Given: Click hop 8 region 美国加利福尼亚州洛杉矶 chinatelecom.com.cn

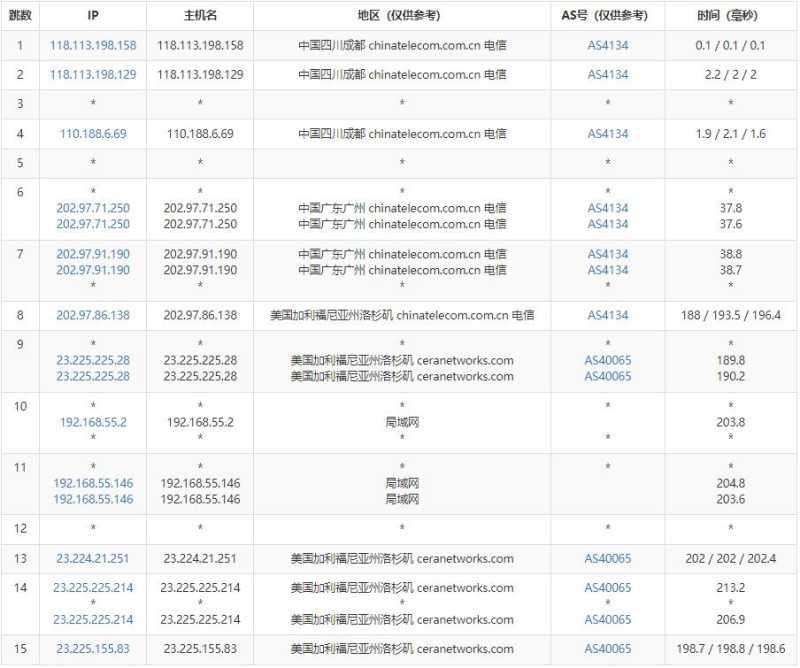Looking at the screenshot, I should pyautogui.click(x=389, y=315).
